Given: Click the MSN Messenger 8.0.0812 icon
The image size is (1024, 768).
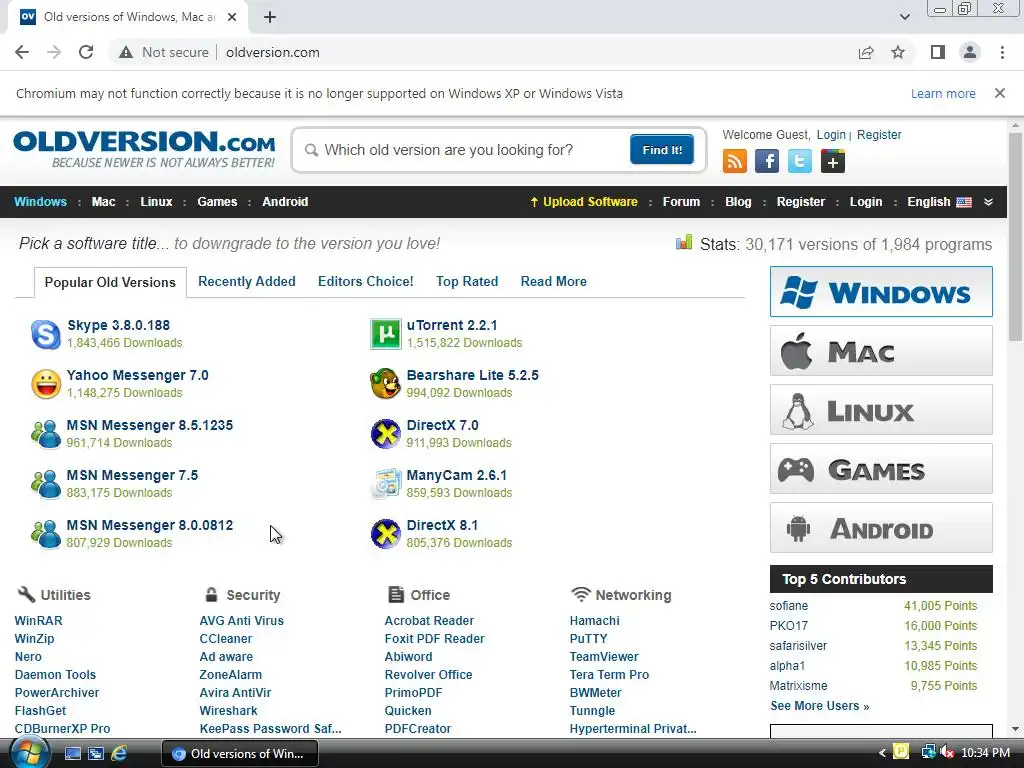Looking at the screenshot, I should click(46, 534).
